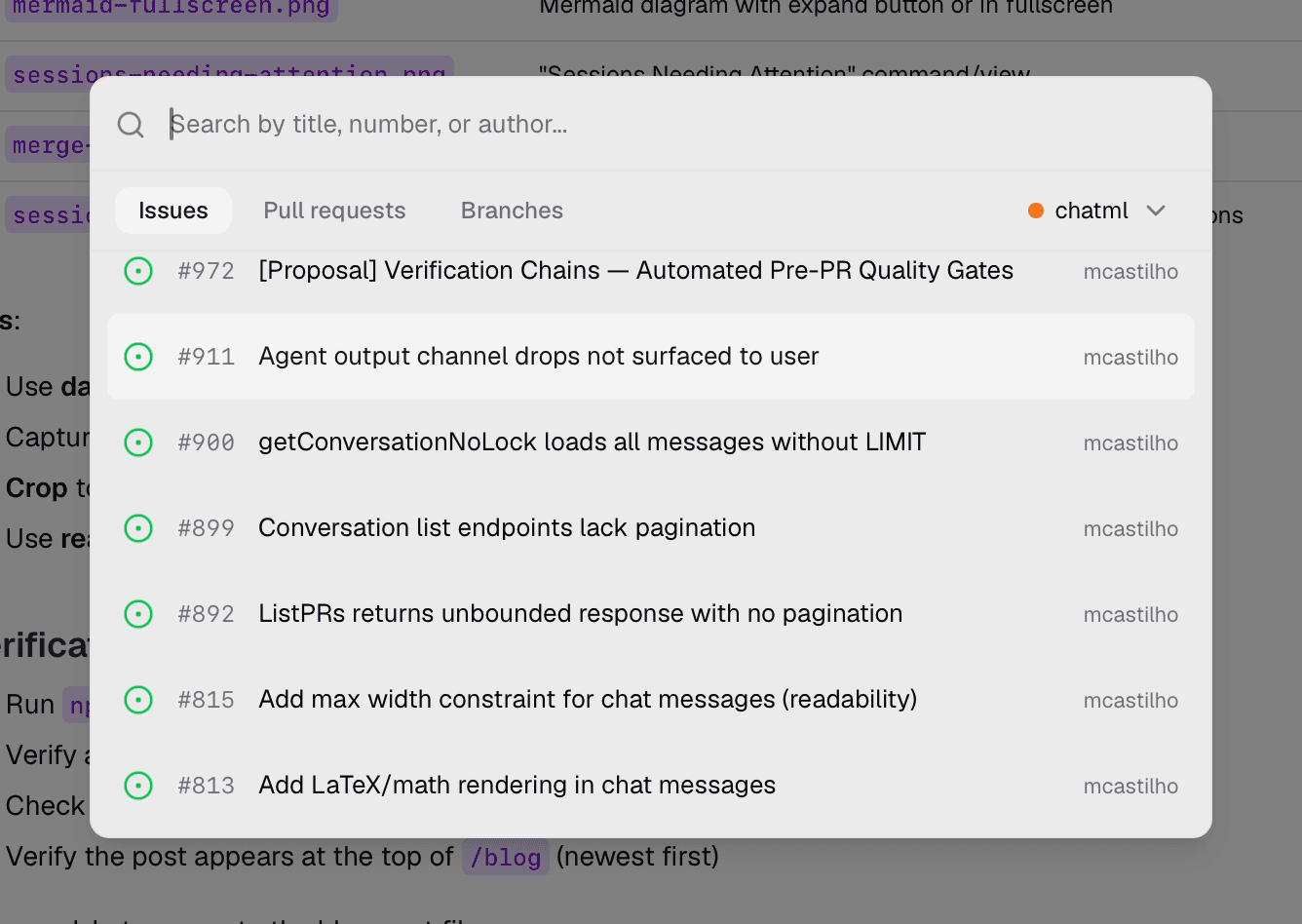Click the green open icon beside issue #972
1302x924 pixels.
coord(138,271)
